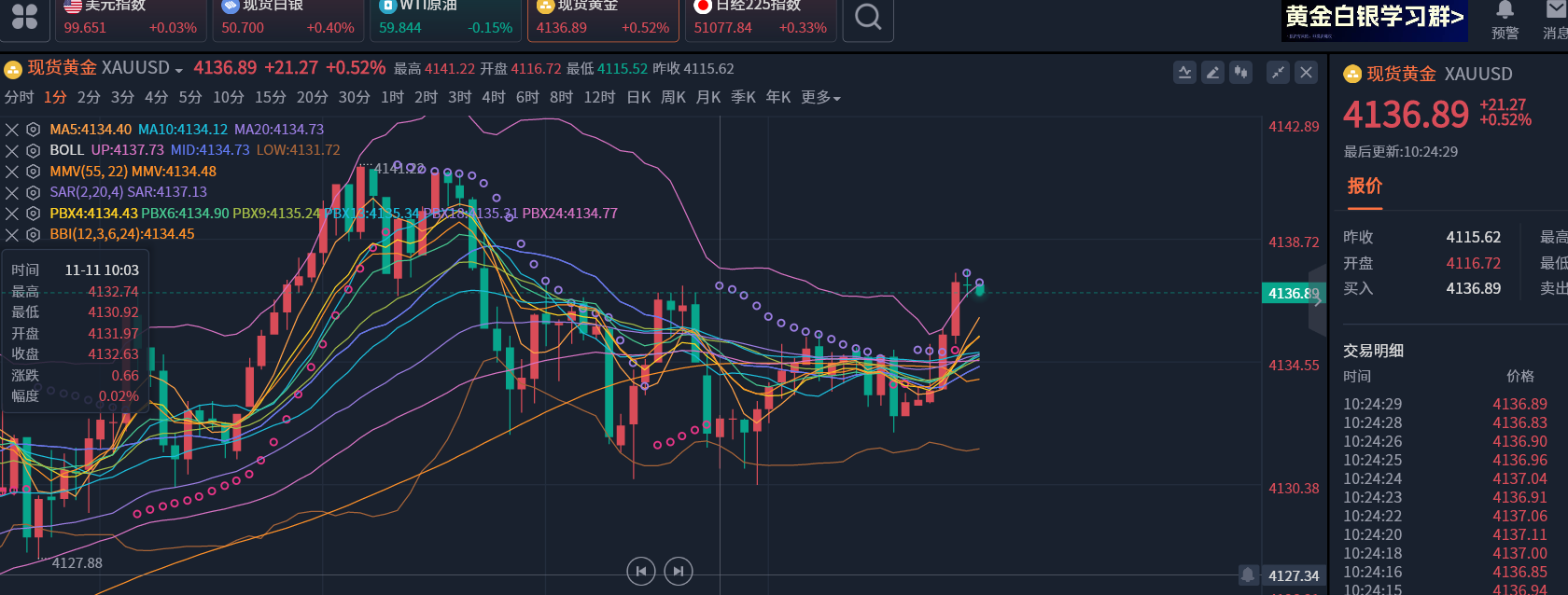Skip chart to previous with back control
1568x595 pixels.
point(640,571)
